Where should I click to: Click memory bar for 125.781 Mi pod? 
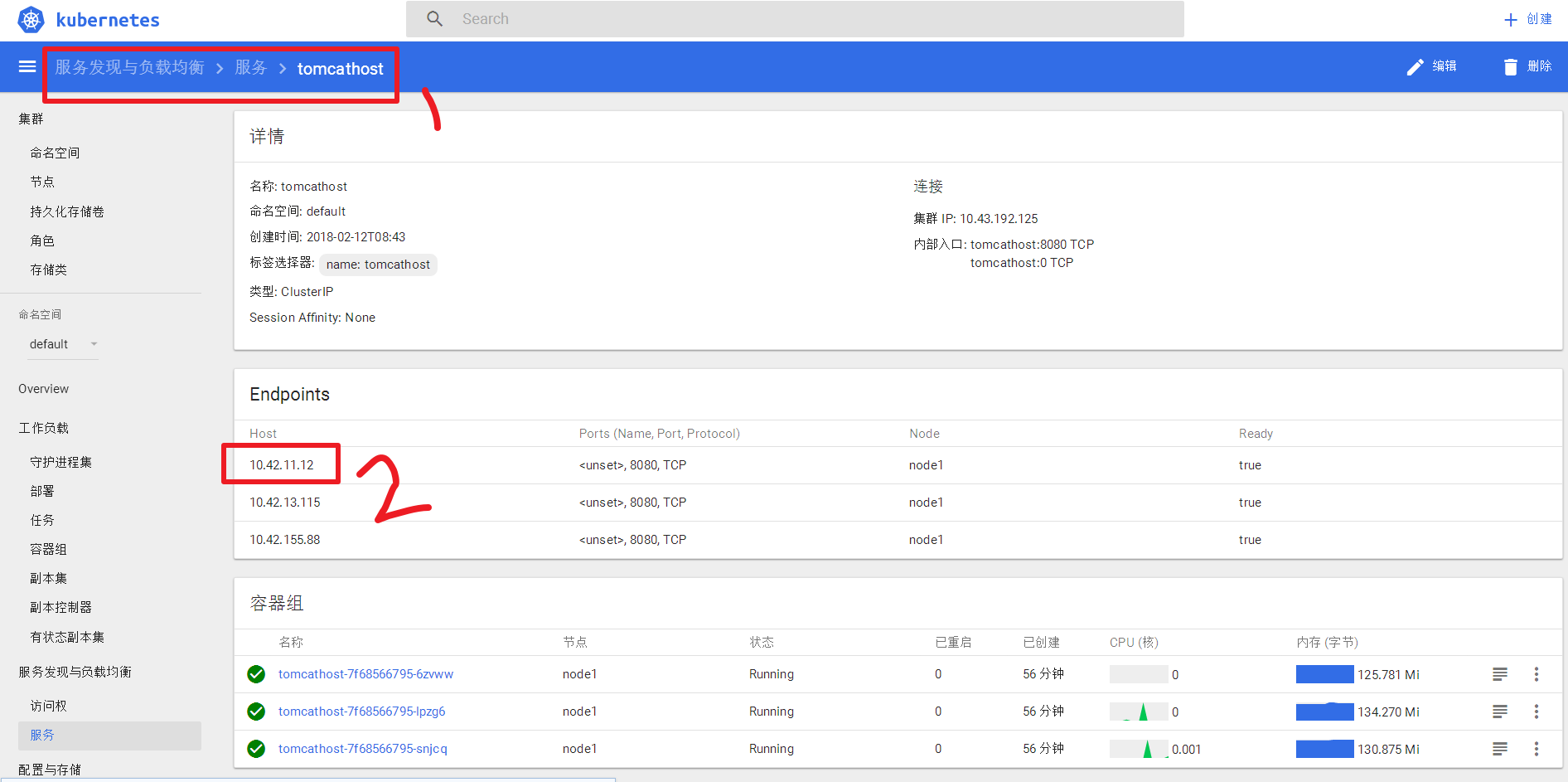click(x=1324, y=674)
